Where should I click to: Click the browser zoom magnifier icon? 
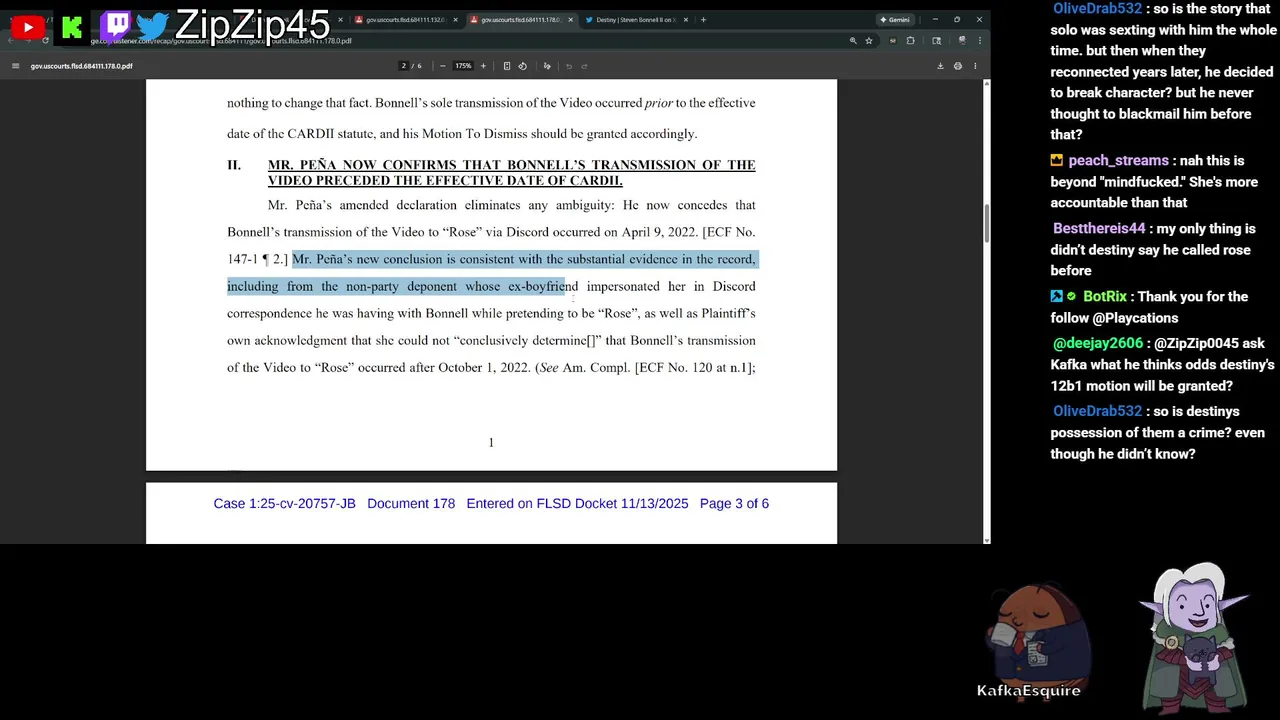(x=853, y=41)
